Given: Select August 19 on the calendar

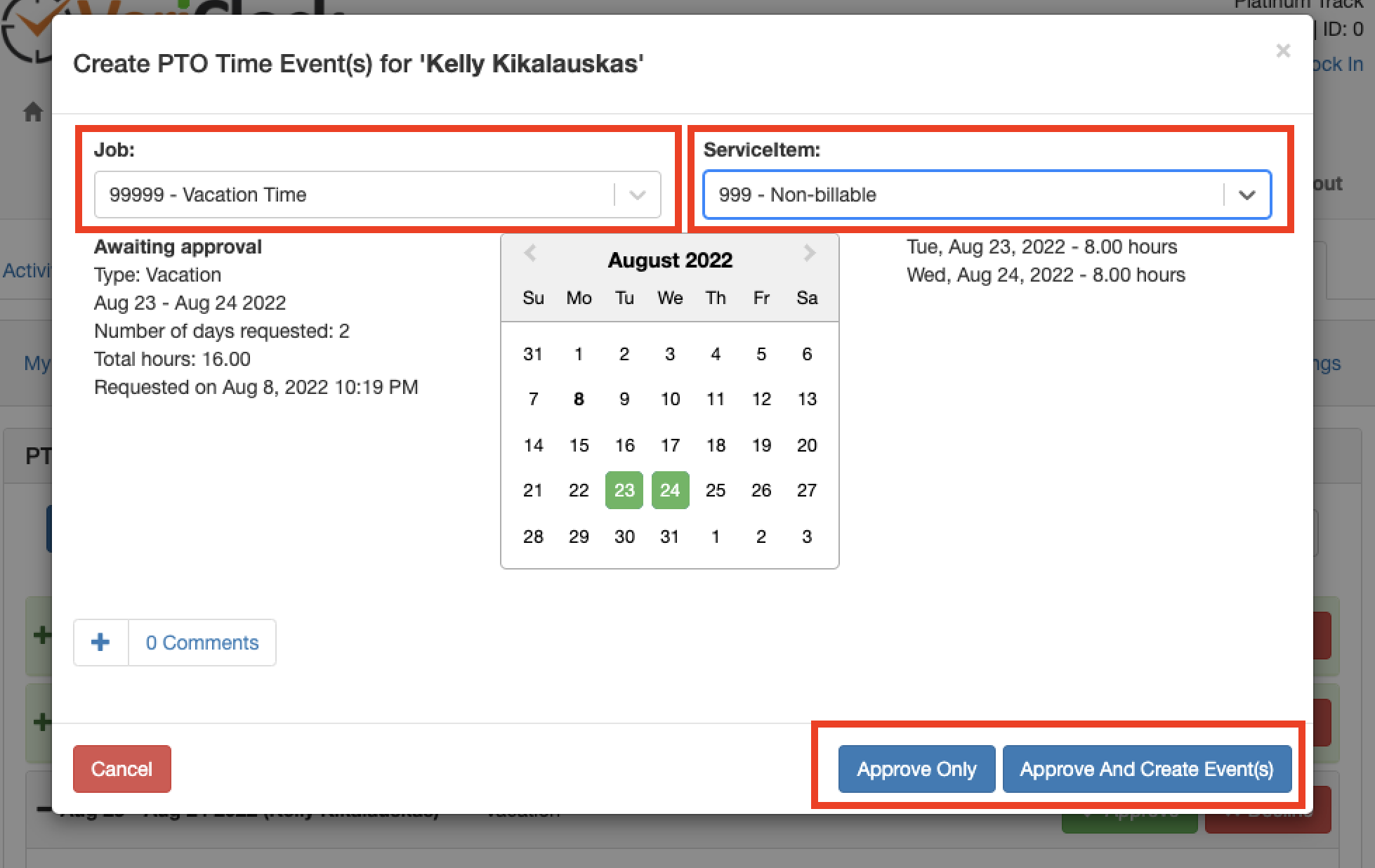Looking at the screenshot, I should [761, 445].
